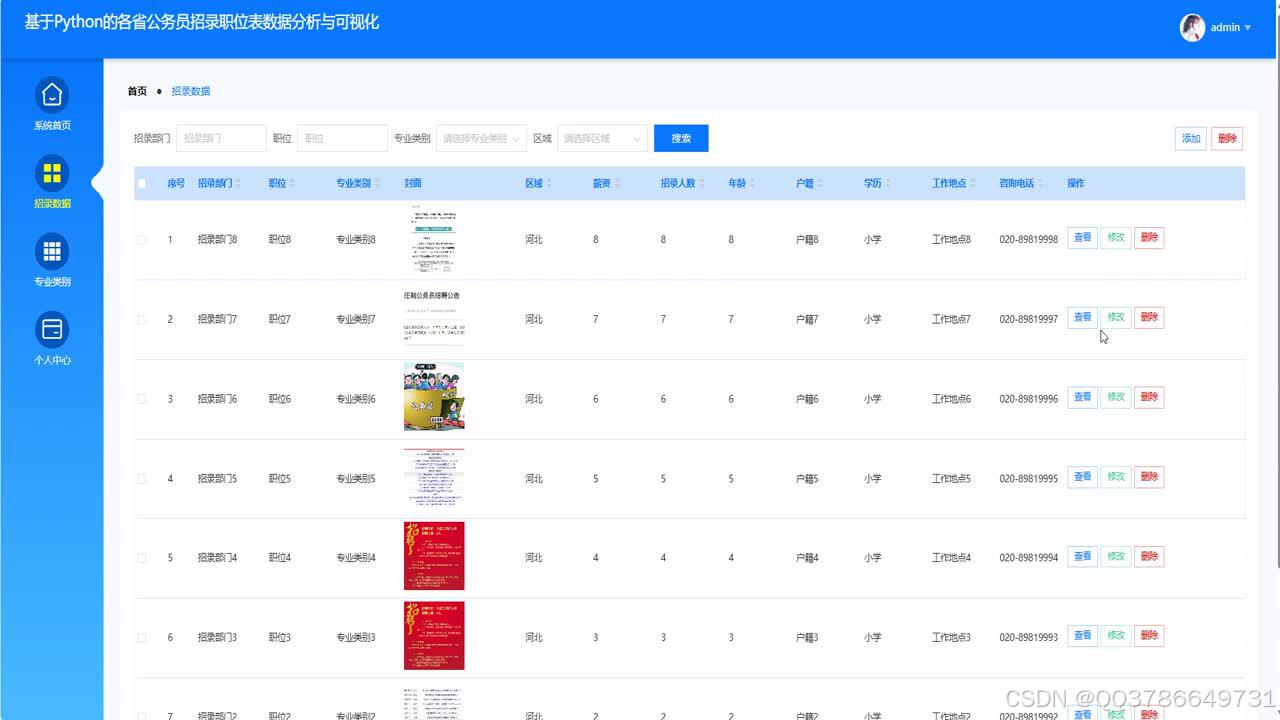Check the row 1 招录部门8 checkbox
The height and width of the screenshot is (720, 1280).
141,240
